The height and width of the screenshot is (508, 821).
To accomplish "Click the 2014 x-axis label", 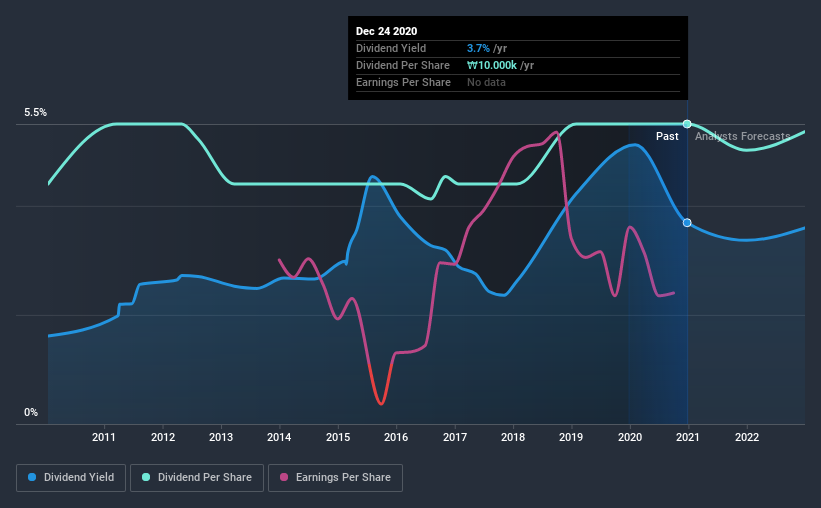I will point(279,437).
